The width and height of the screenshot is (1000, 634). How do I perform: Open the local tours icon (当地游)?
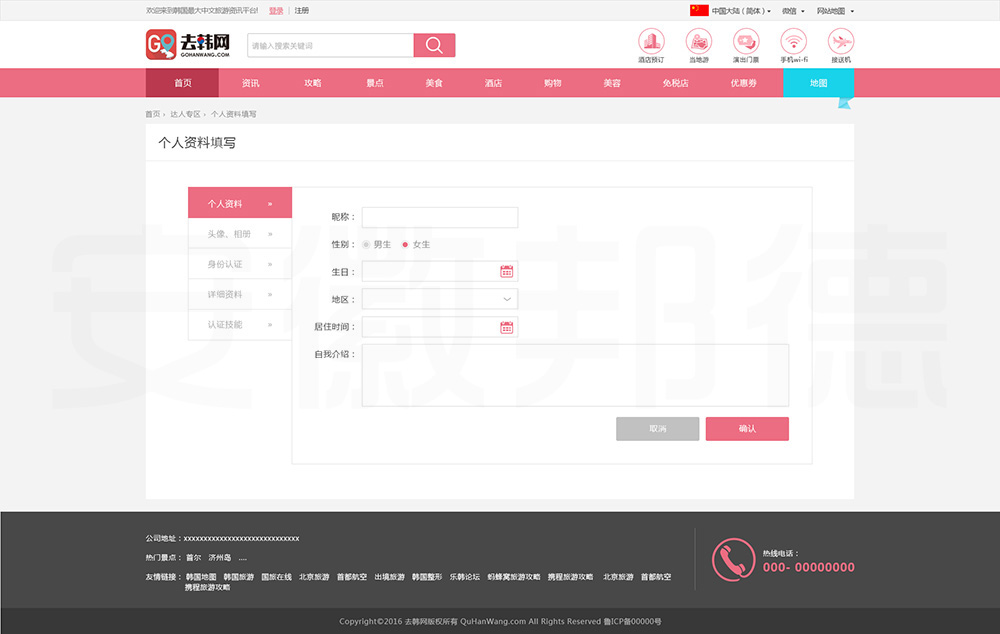[x=698, y=41]
